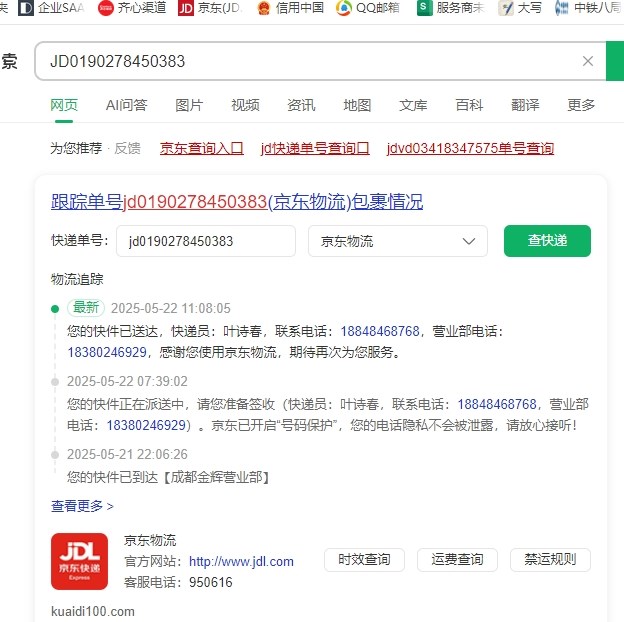The image size is (624, 622).
Task: Open the 齐心渠道 bookmark
Action: 132,8
